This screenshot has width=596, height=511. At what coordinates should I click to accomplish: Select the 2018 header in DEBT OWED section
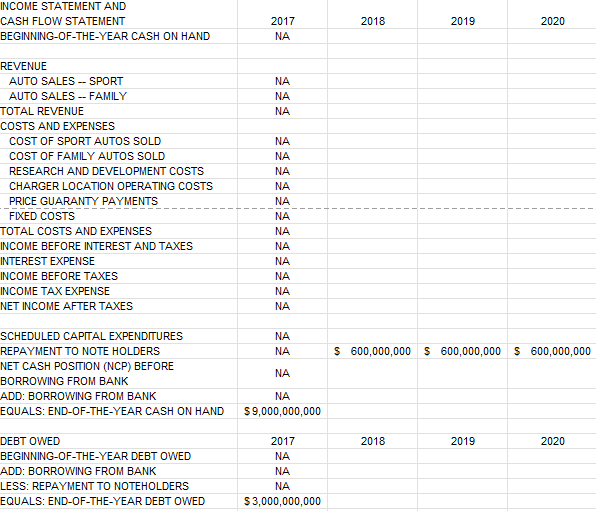(372, 441)
